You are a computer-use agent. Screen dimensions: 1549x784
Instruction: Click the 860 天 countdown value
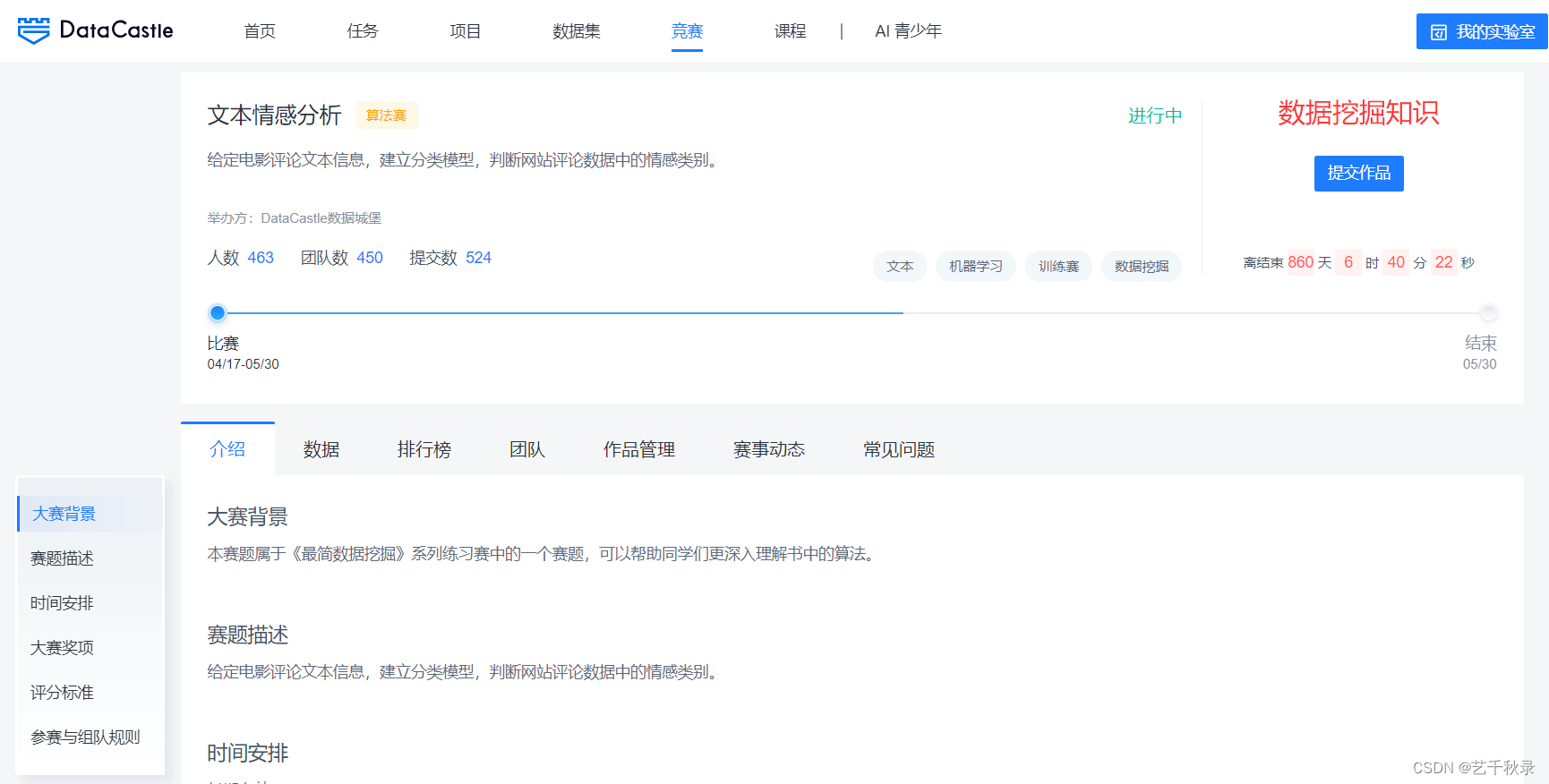1310,262
